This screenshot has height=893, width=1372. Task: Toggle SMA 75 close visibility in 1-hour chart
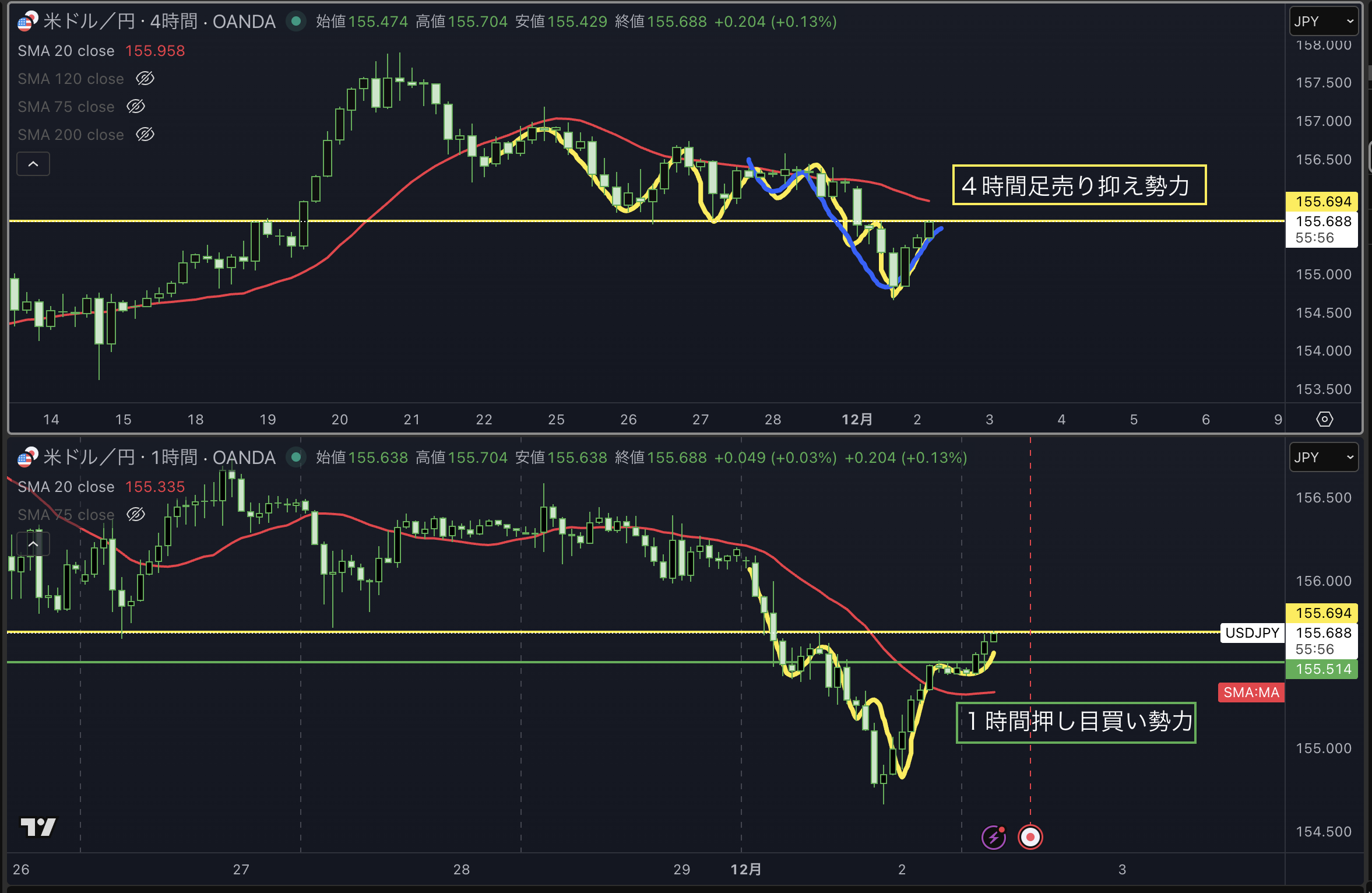click(x=136, y=514)
